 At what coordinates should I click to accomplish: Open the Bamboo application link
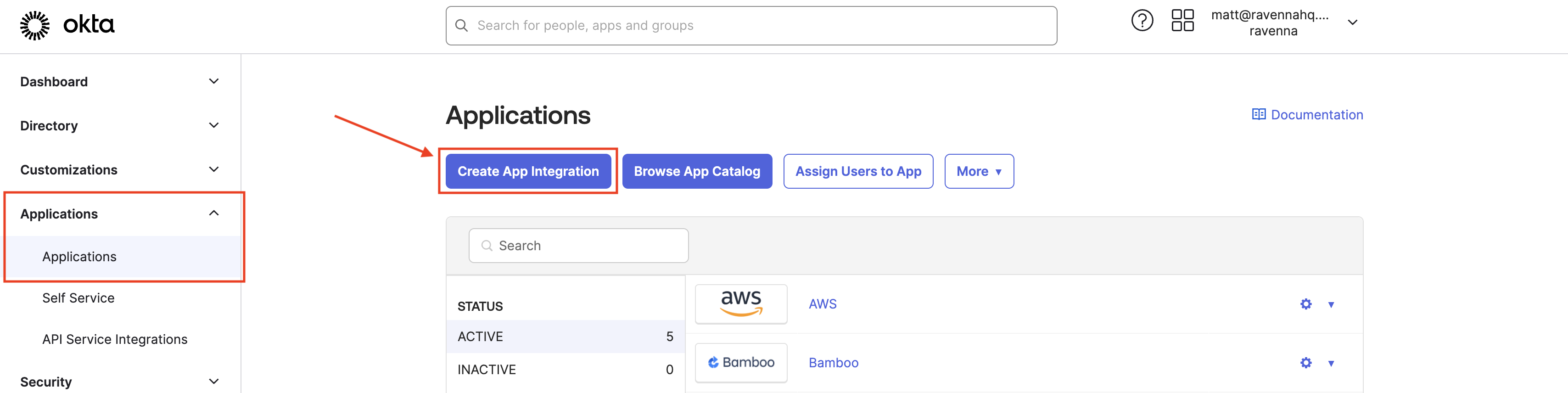pos(833,363)
